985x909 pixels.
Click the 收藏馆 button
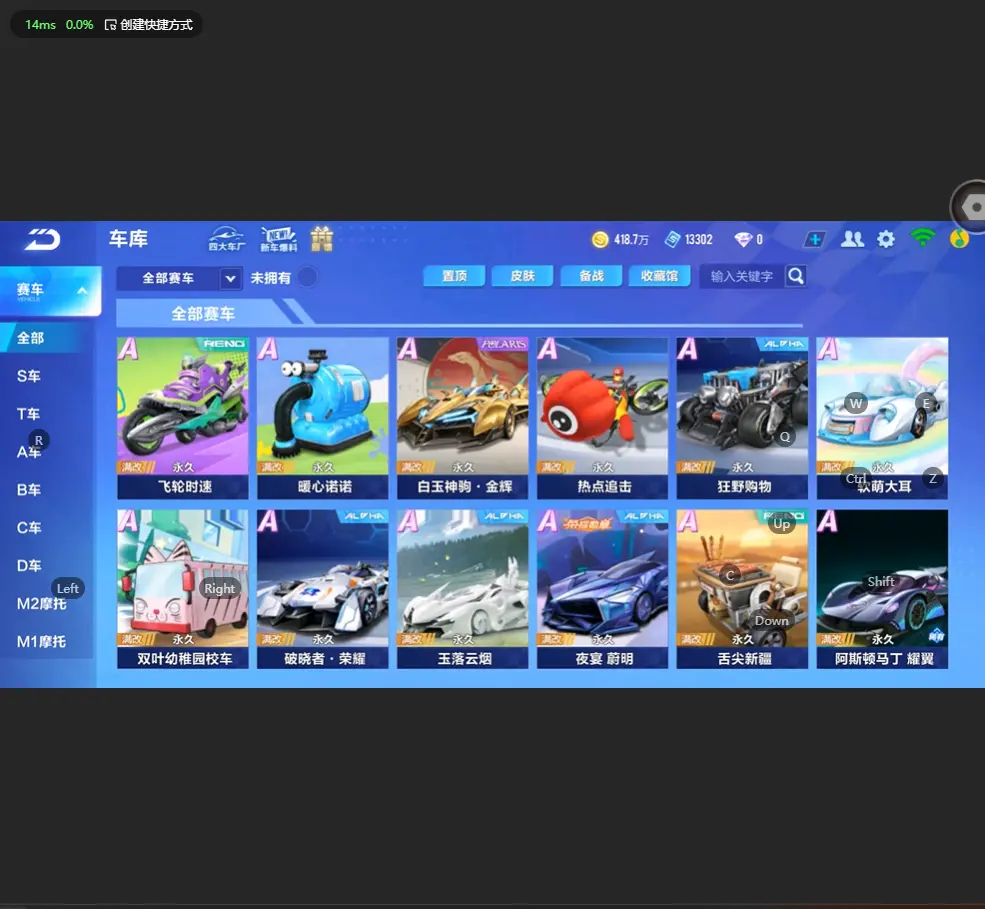point(660,276)
